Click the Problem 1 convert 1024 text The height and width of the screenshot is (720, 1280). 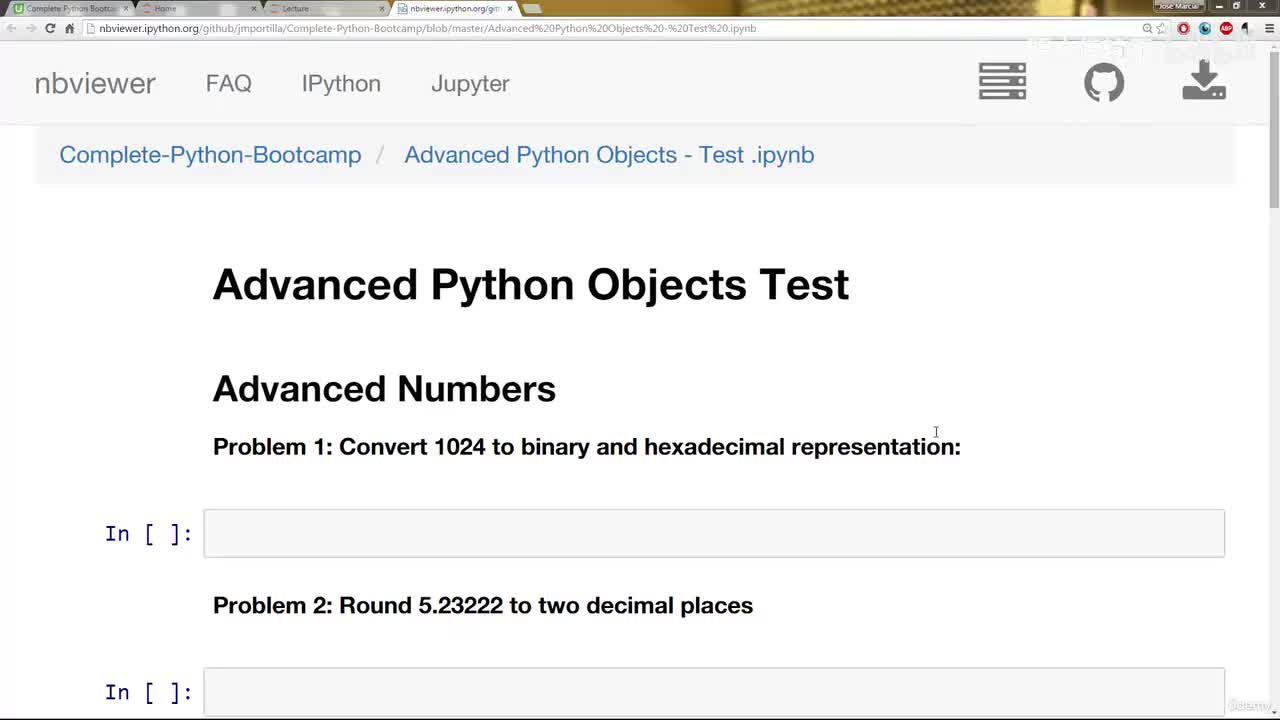[587, 447]
